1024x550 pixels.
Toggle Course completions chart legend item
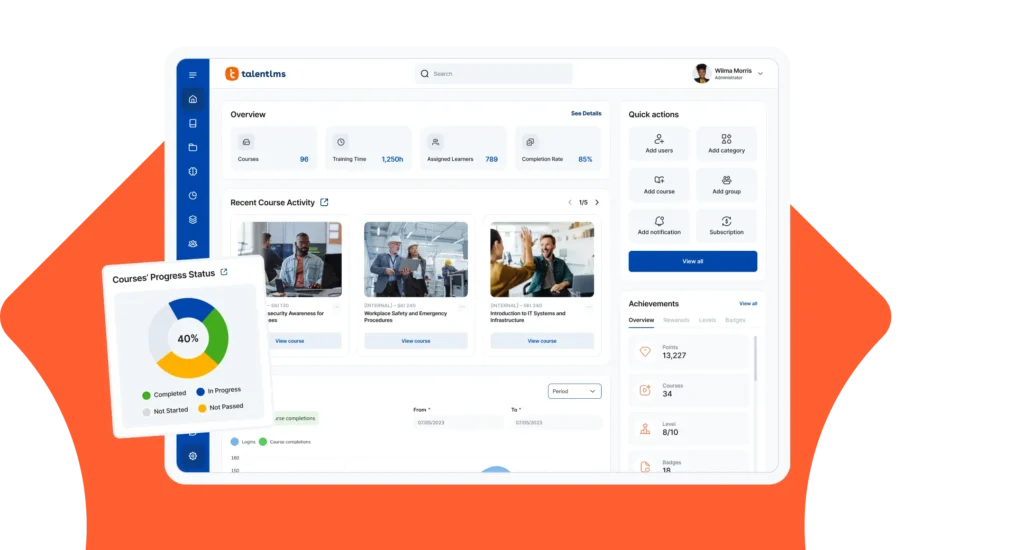click(285, 442)
